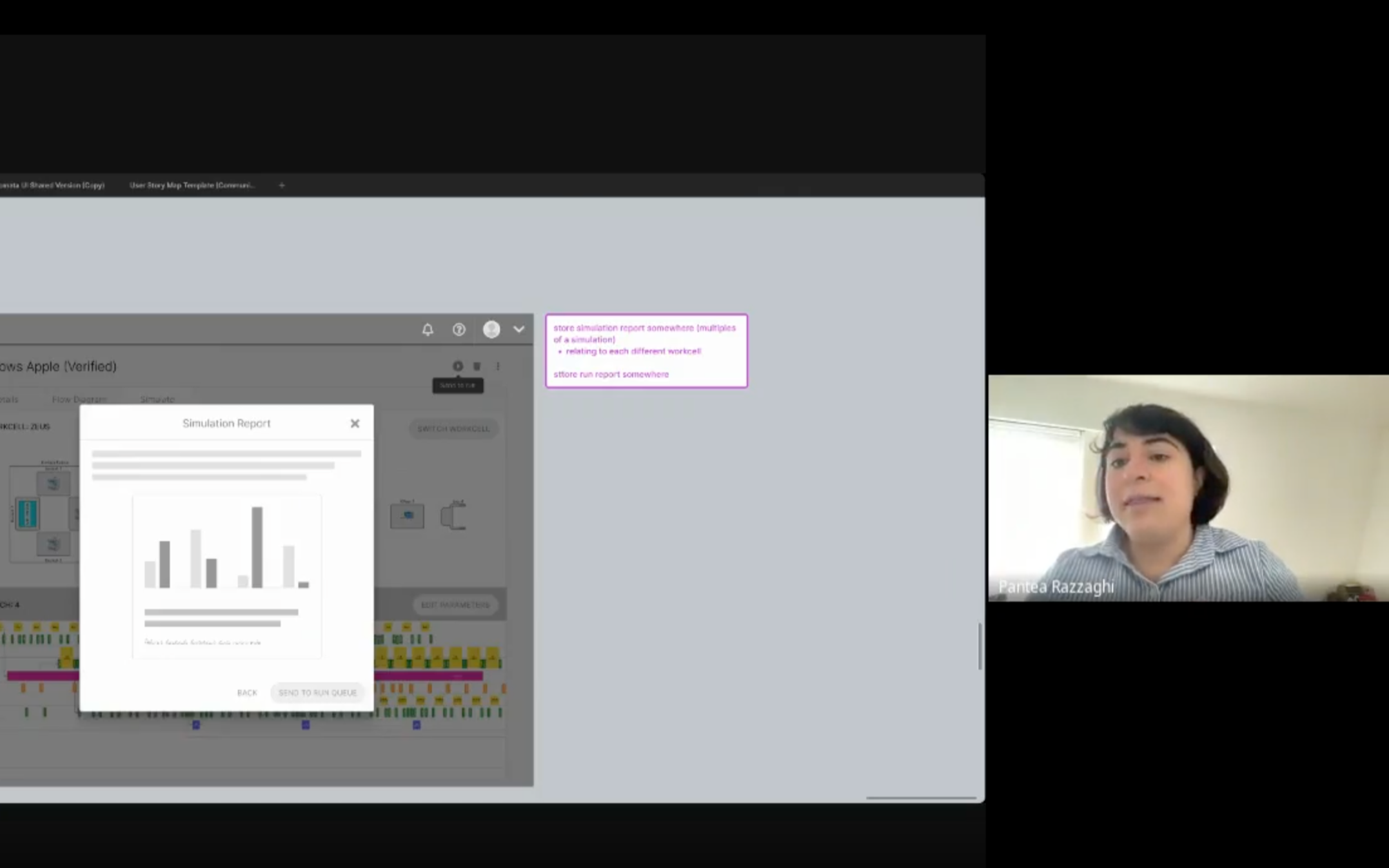Open the notifications bell icon

pos(428,330)
